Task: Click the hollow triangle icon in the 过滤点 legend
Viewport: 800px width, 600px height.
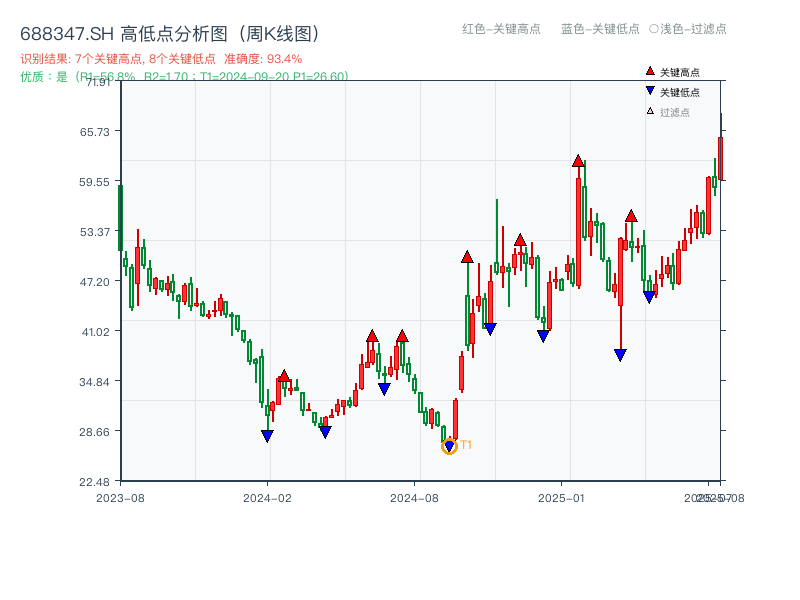Action: 650,111
